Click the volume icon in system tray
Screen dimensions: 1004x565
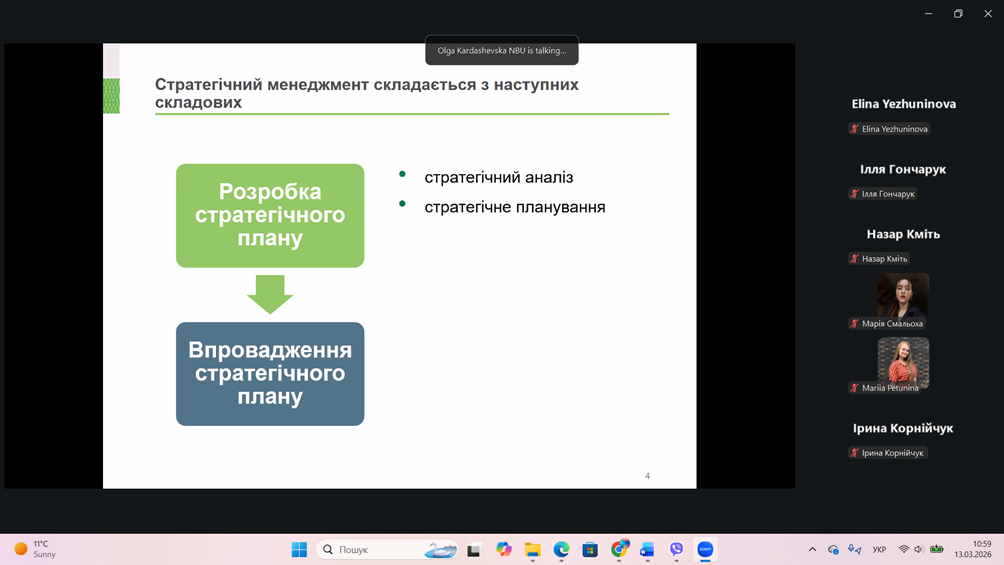click(x=919, y=549)
